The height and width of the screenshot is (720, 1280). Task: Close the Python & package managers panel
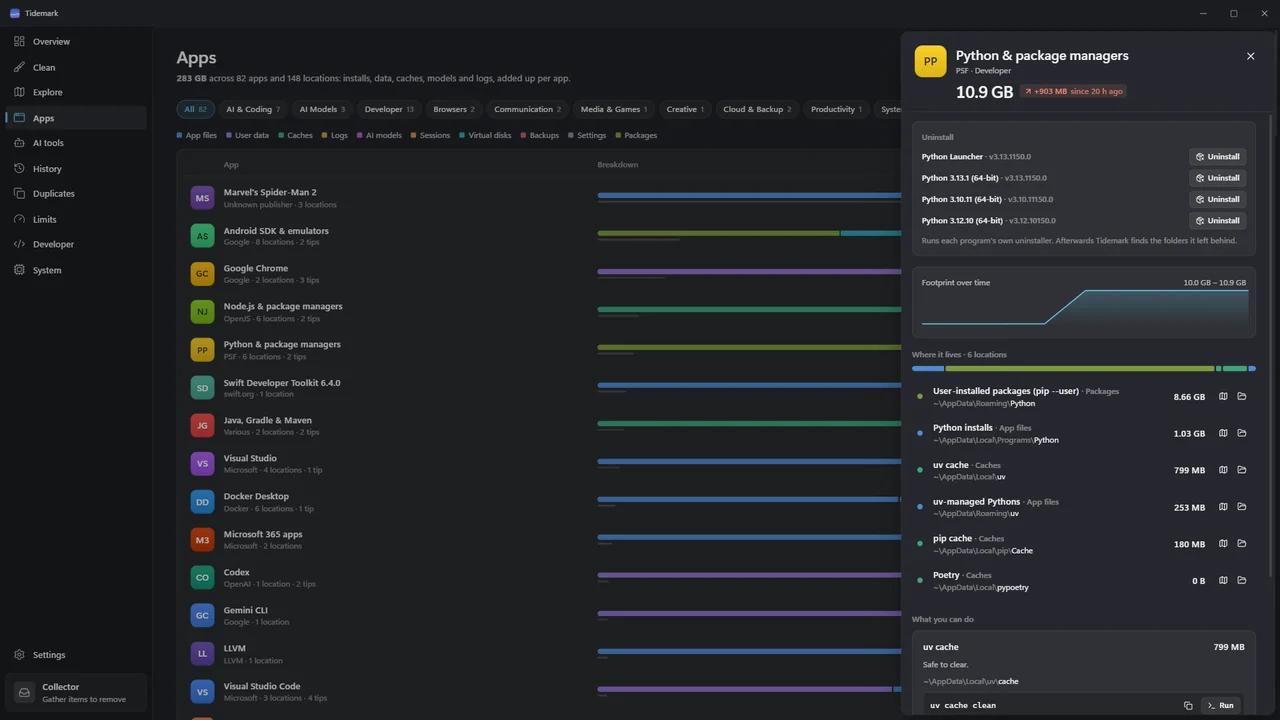[x=1250, y=56]
